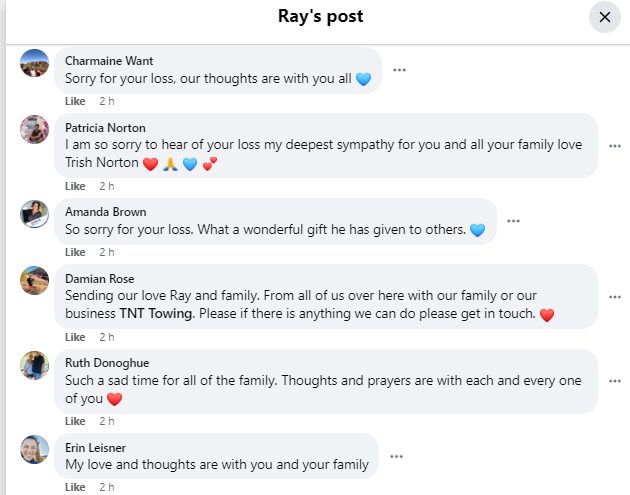Screen dimensions: 630x495
Task: Show options for Ruth Donoghue's comment
Action: 615,382
